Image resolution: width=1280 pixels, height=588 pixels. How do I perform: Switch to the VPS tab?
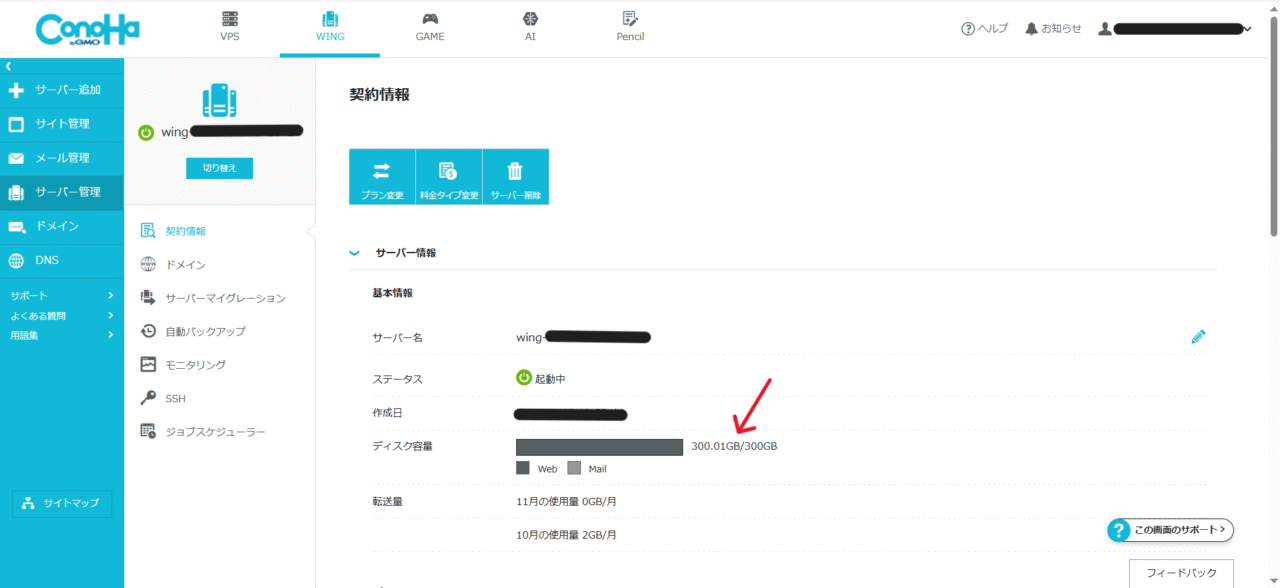(x=230, y=27)
